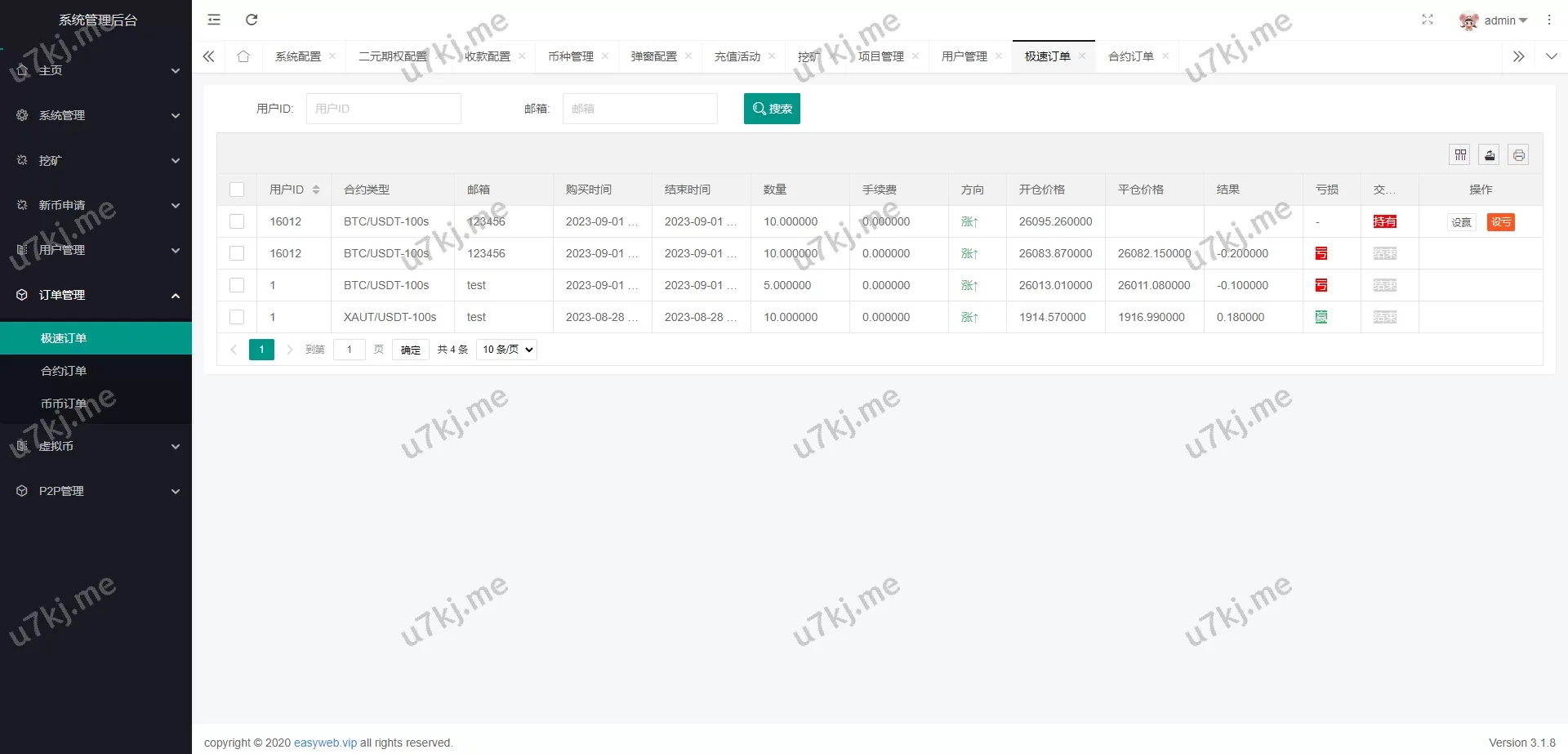Open the 10 条/页 page size dropdown
This screenshot has width=1568, height=754.
point(506,350)
